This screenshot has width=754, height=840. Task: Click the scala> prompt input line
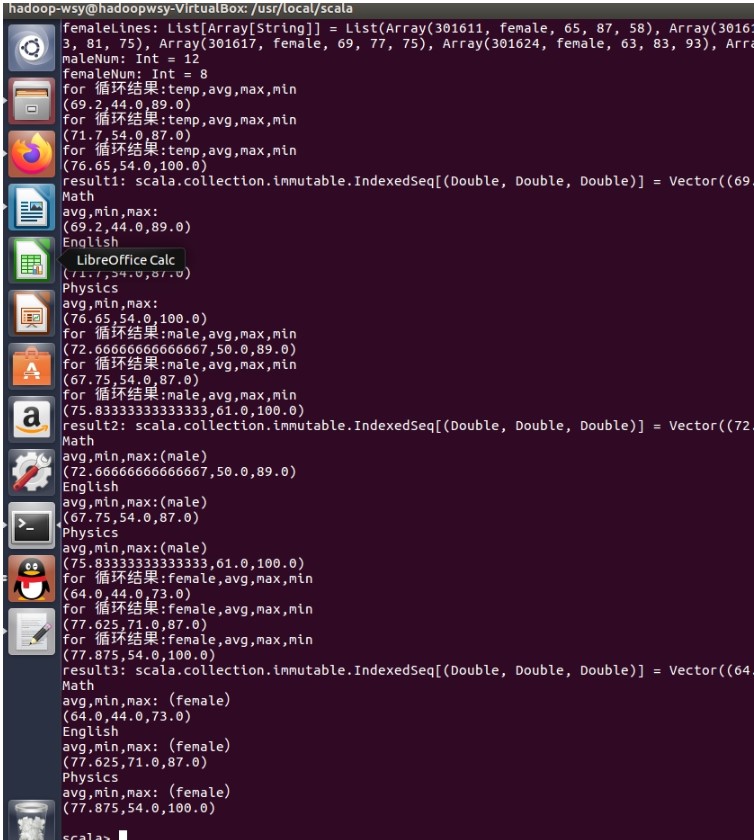(x=94, y=835)
